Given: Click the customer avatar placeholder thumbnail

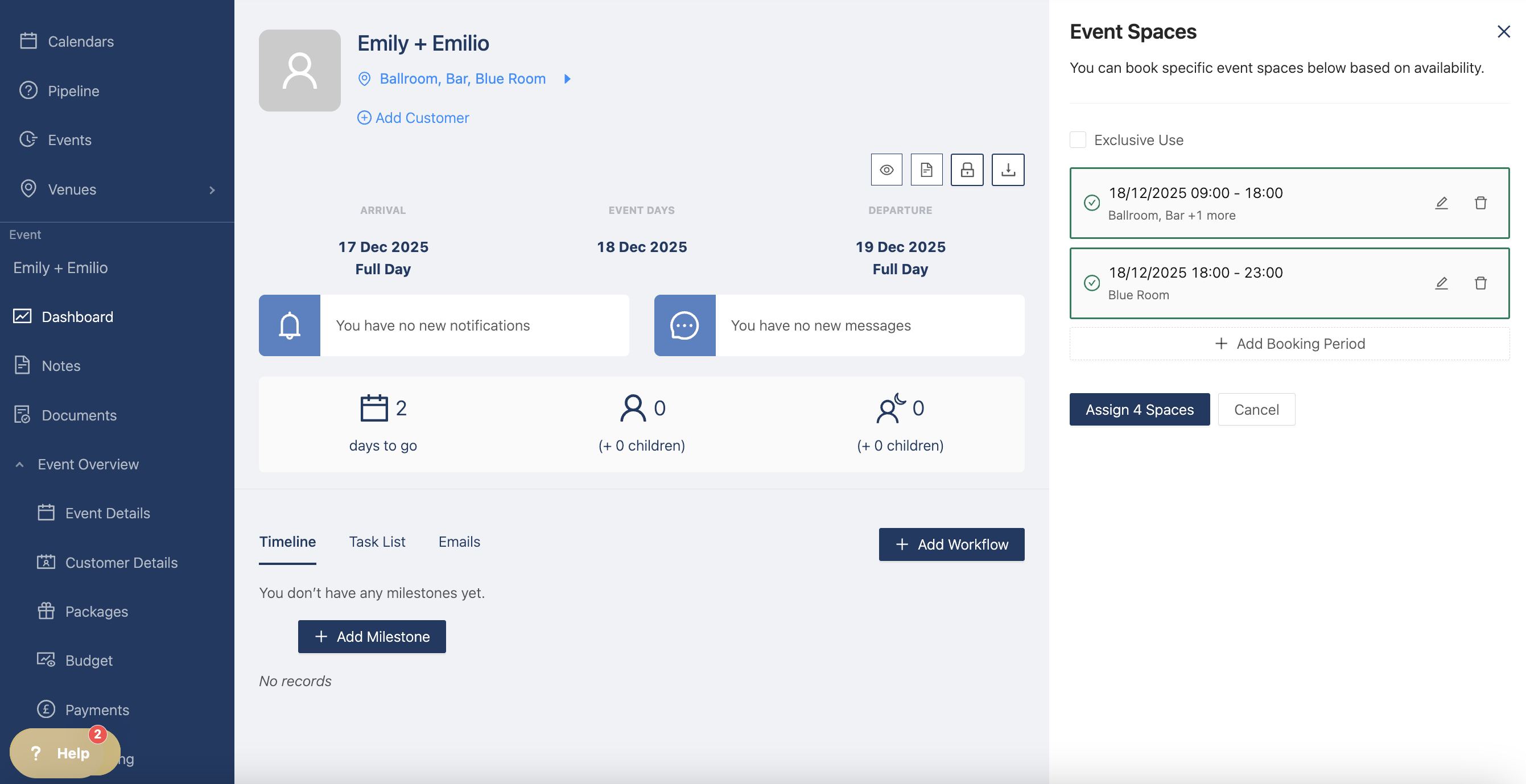Looking at the screenshot, I should click(x=300, y=71).
